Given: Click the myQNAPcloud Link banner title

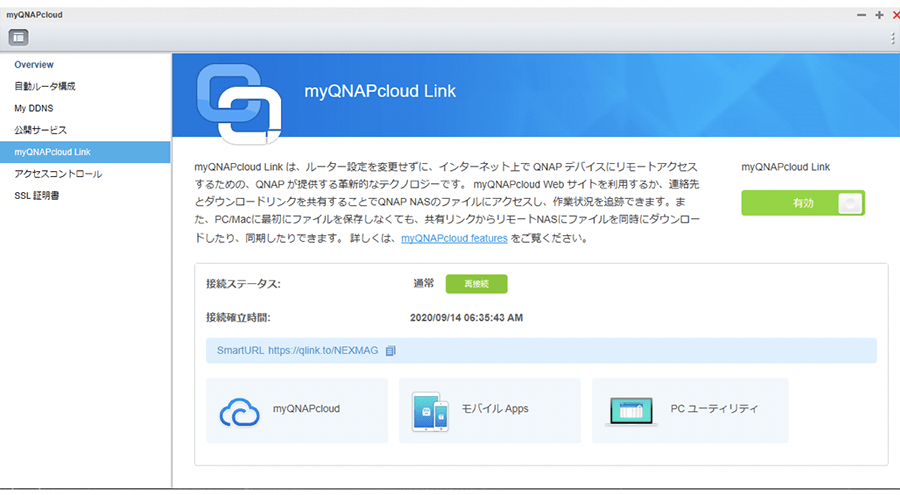Looking at the screenshot, I should [x=380, y=91].
